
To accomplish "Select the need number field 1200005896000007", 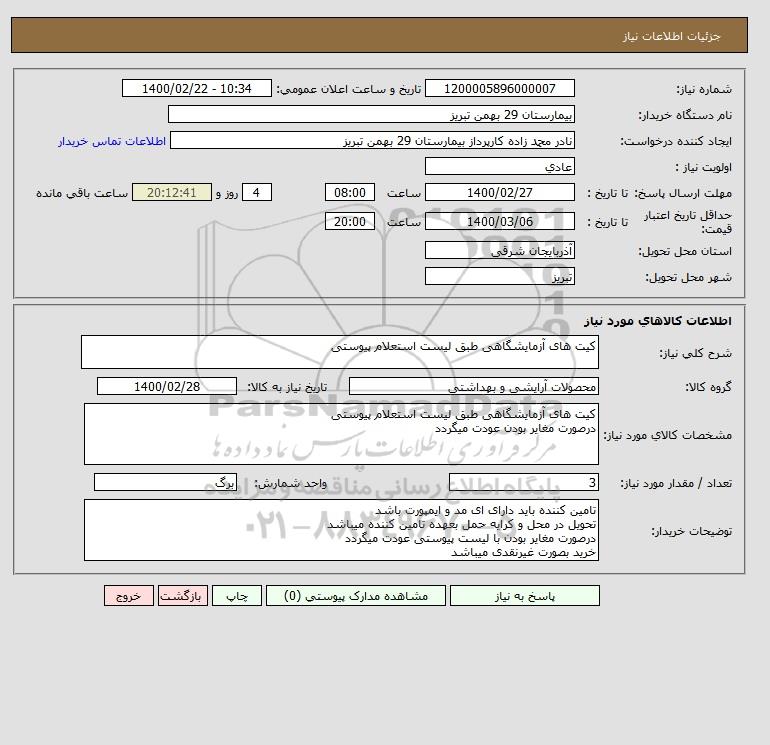I will pyautogui.click(x=499, y=88).
